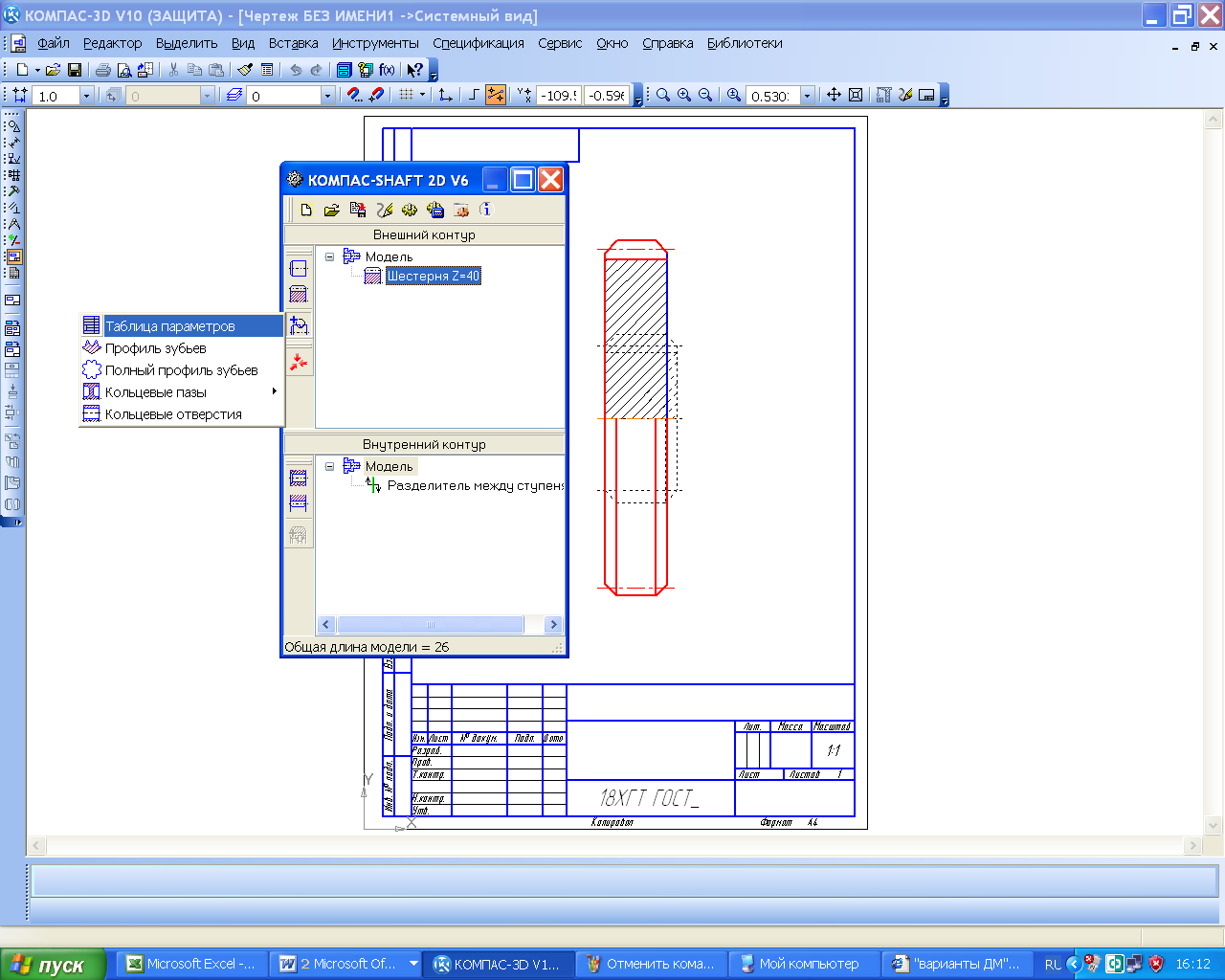Open model file in KOMPAS-SHAFT toolbar
1225x980 pixels.
coord(331,210)
